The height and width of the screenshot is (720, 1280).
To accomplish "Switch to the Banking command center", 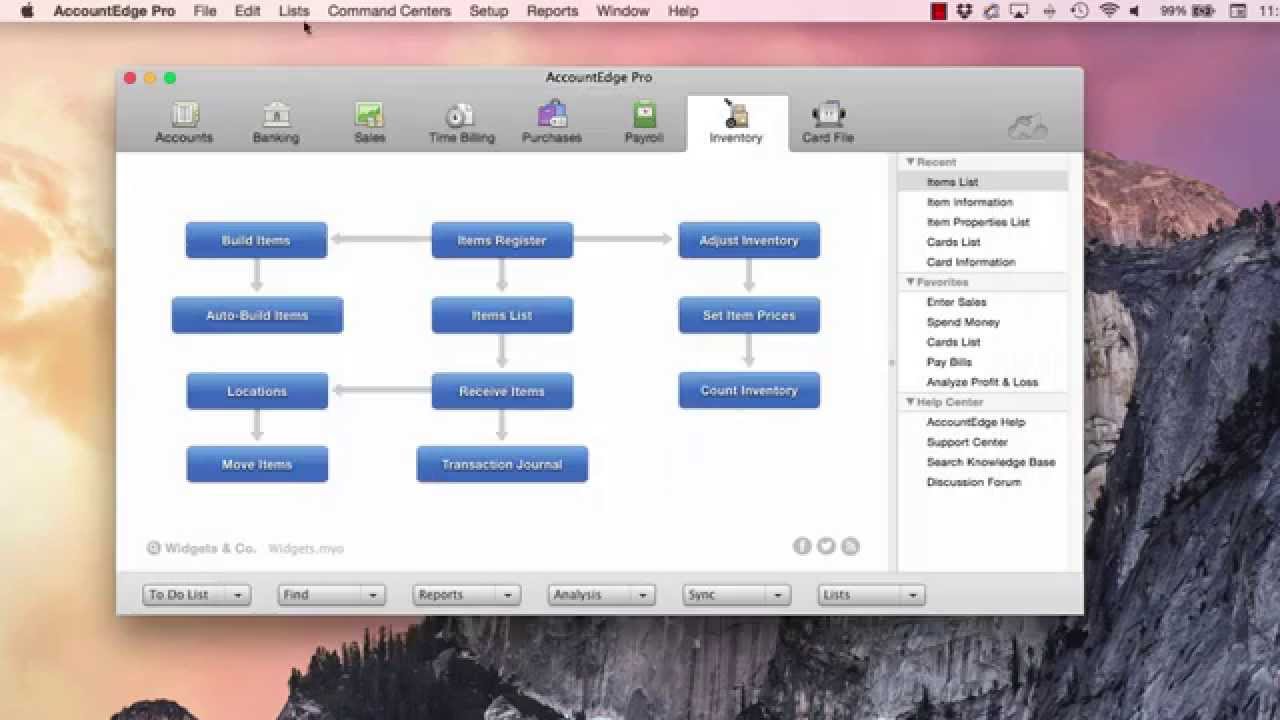I will tap(276, 123).
